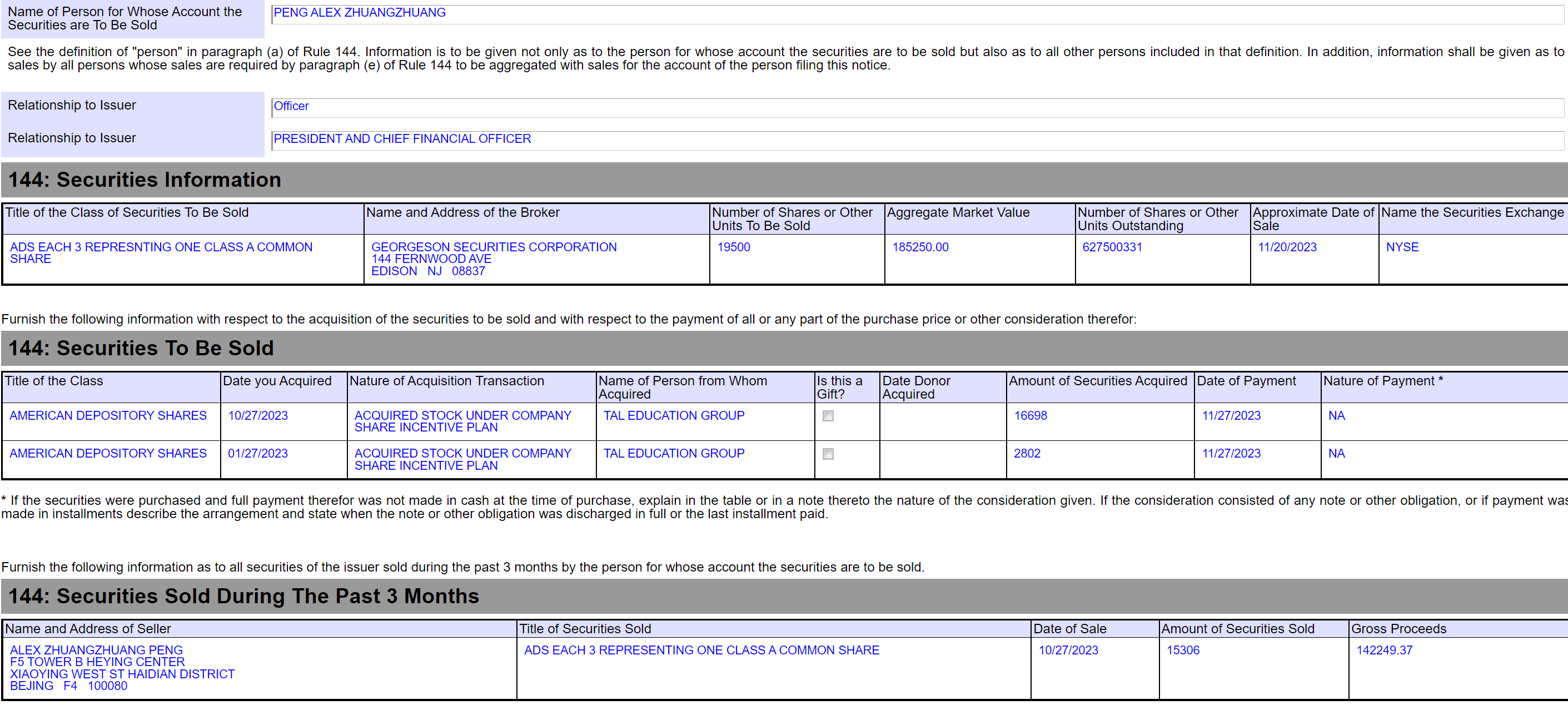
Task: Click the Securities Sold During Past 3 Months header
Action: click(x=243, y=596)
